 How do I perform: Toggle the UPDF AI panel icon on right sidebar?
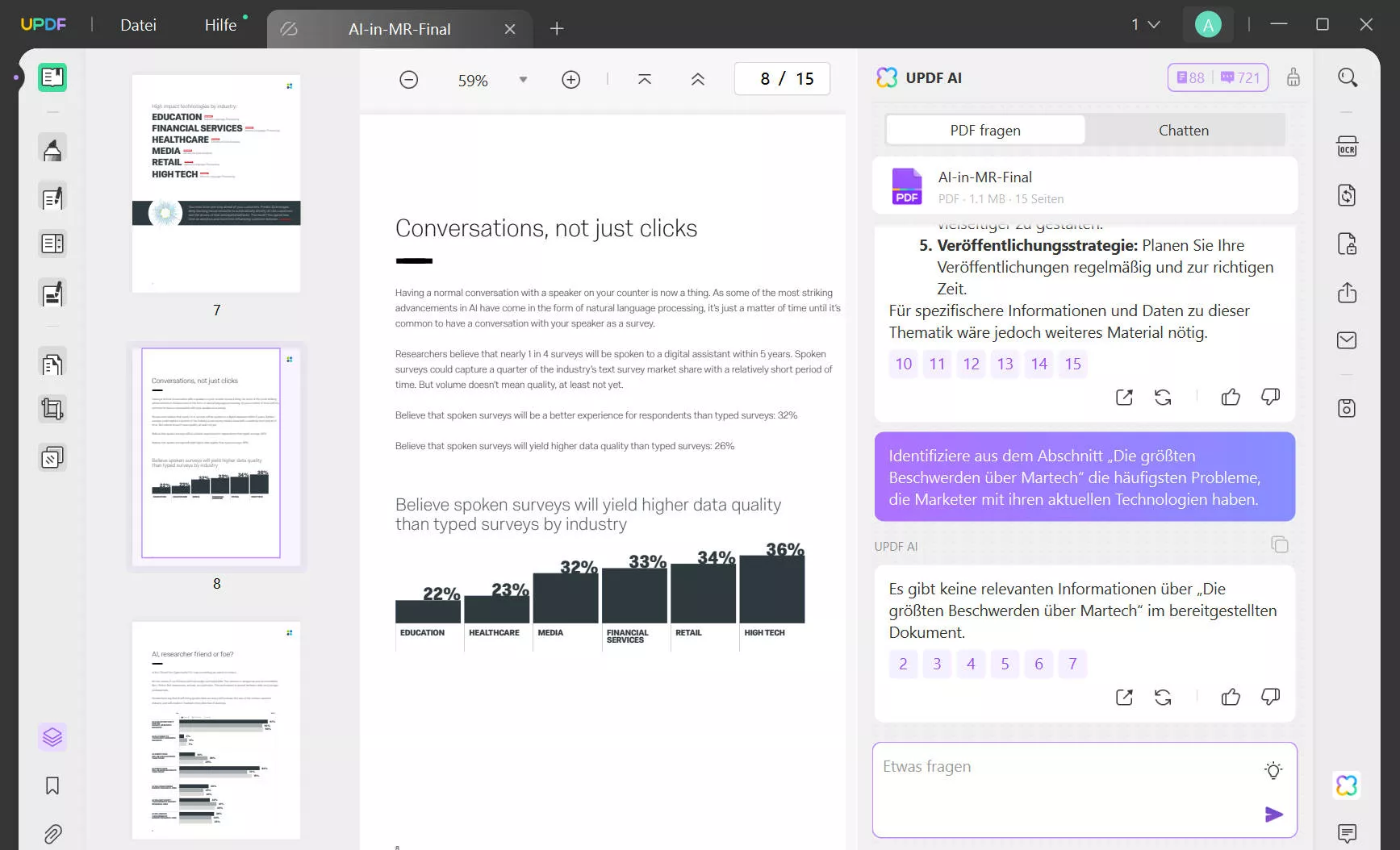(1347, 785)
